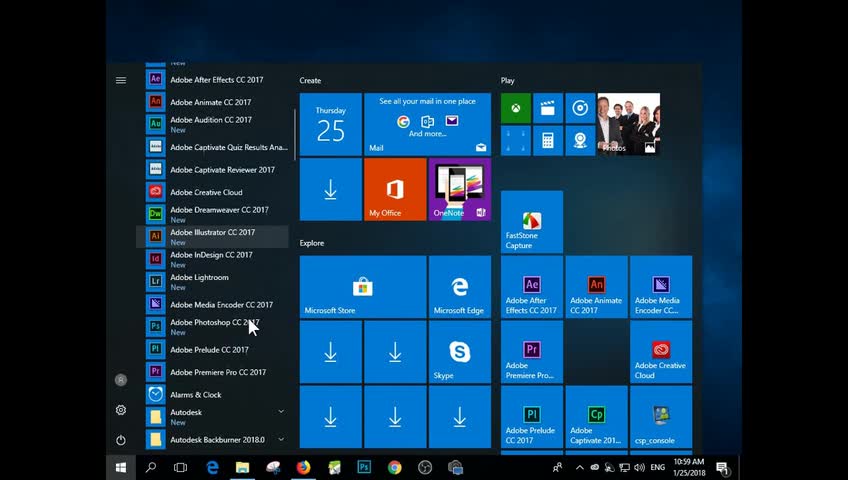This screenshot has height=480, width=848.
Task: Open Adobe Premiere Pro CC 2017 list entry
Action: point(212,372)
